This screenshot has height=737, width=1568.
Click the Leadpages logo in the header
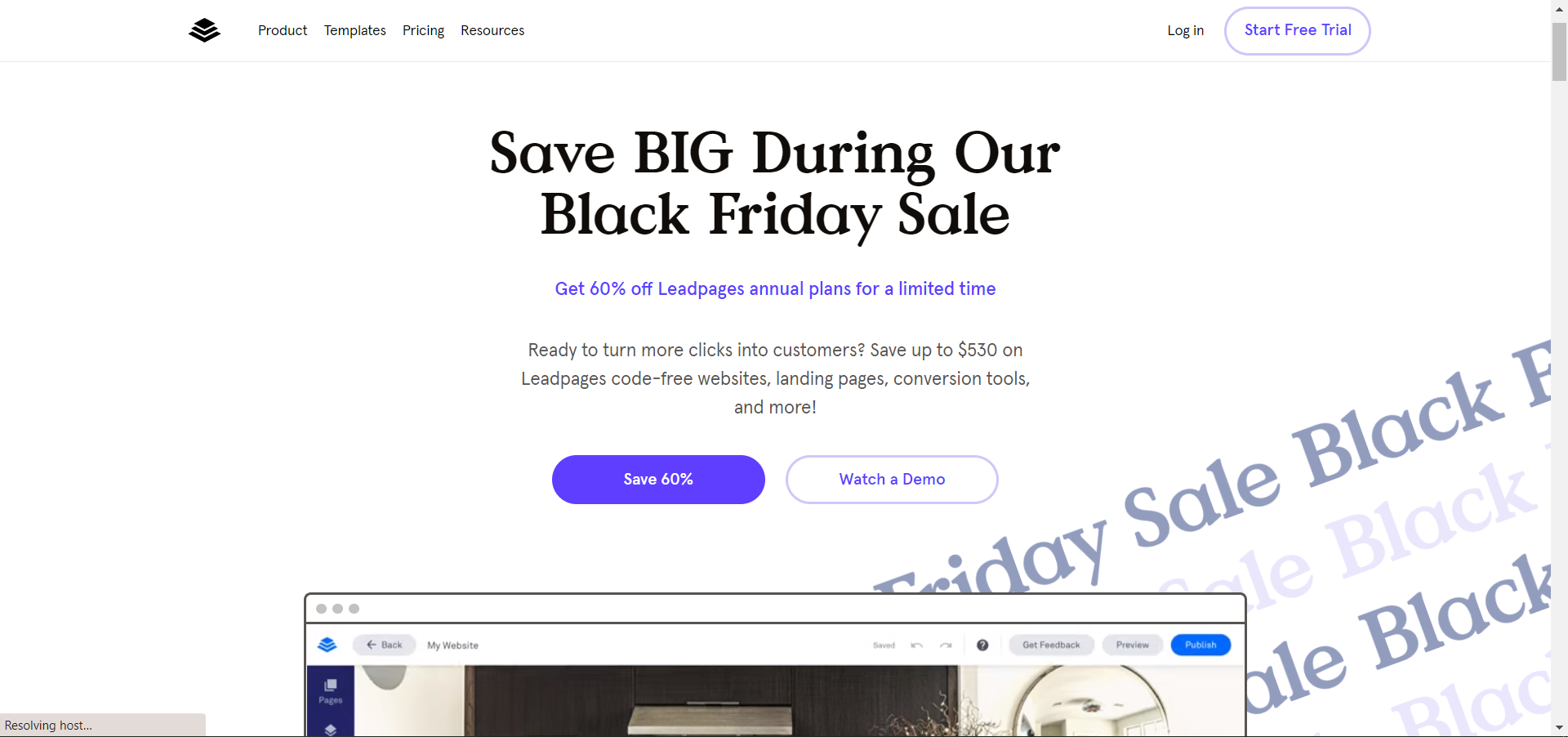point(204,30)
